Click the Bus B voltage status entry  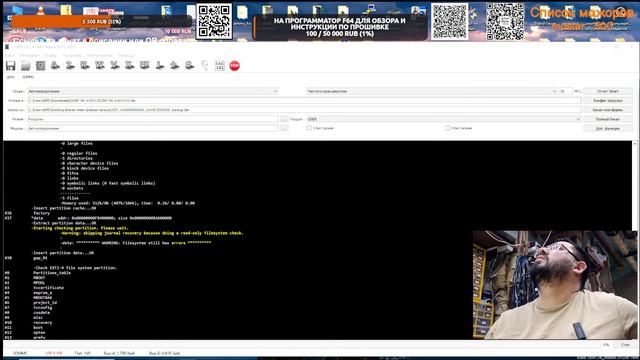(x=164, y=353)
